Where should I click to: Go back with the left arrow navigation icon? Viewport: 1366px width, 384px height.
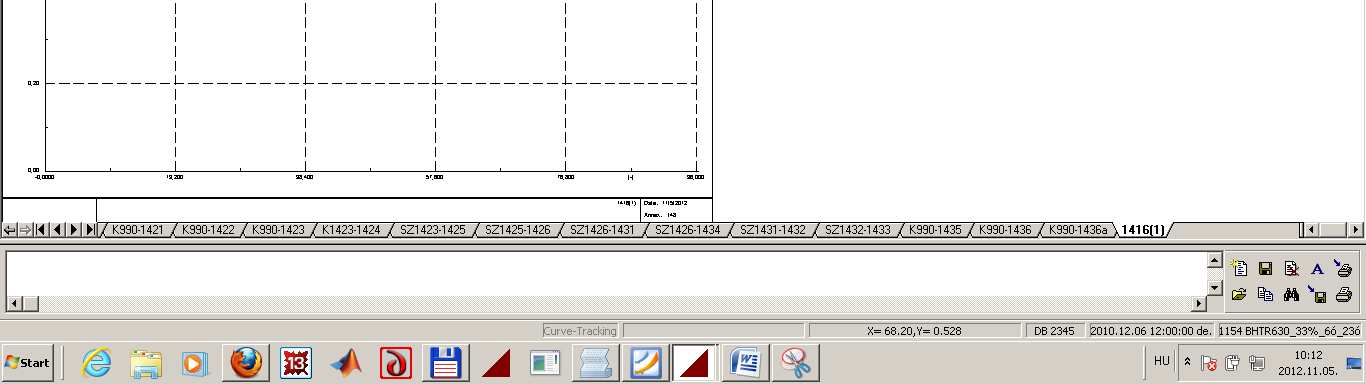pos(10,230)
